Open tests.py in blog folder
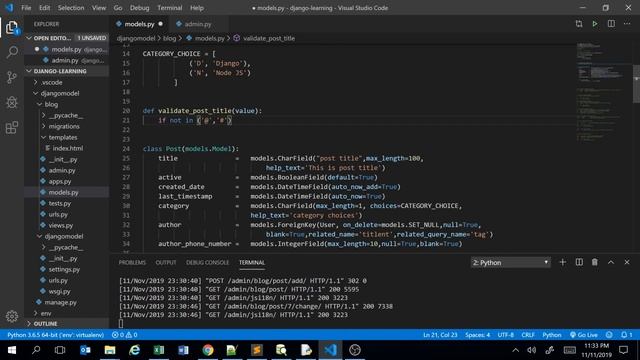640x360 pixels. (x=60, y=203)
